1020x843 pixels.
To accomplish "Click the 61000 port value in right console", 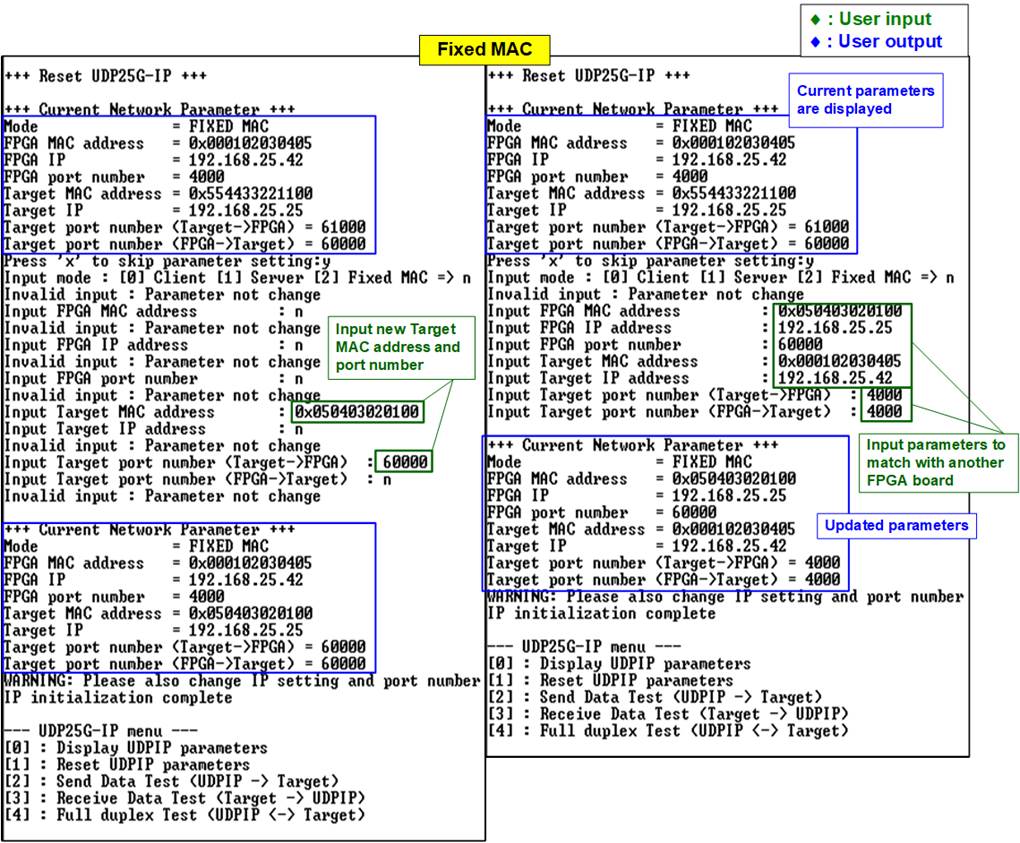I will [827, 227].
